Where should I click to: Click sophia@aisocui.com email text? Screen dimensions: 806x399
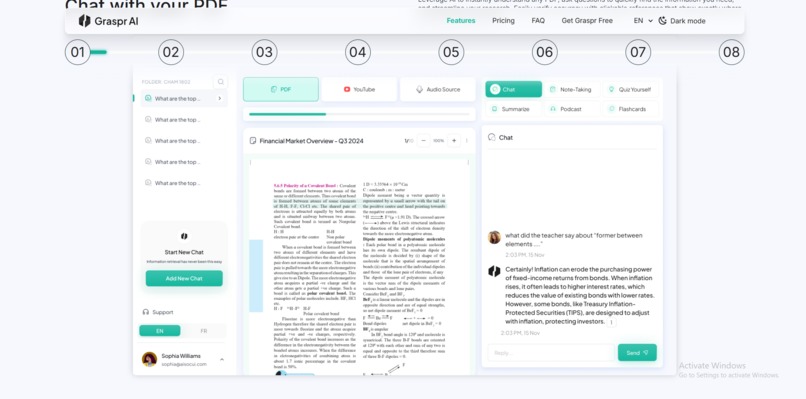click(184, 364)
